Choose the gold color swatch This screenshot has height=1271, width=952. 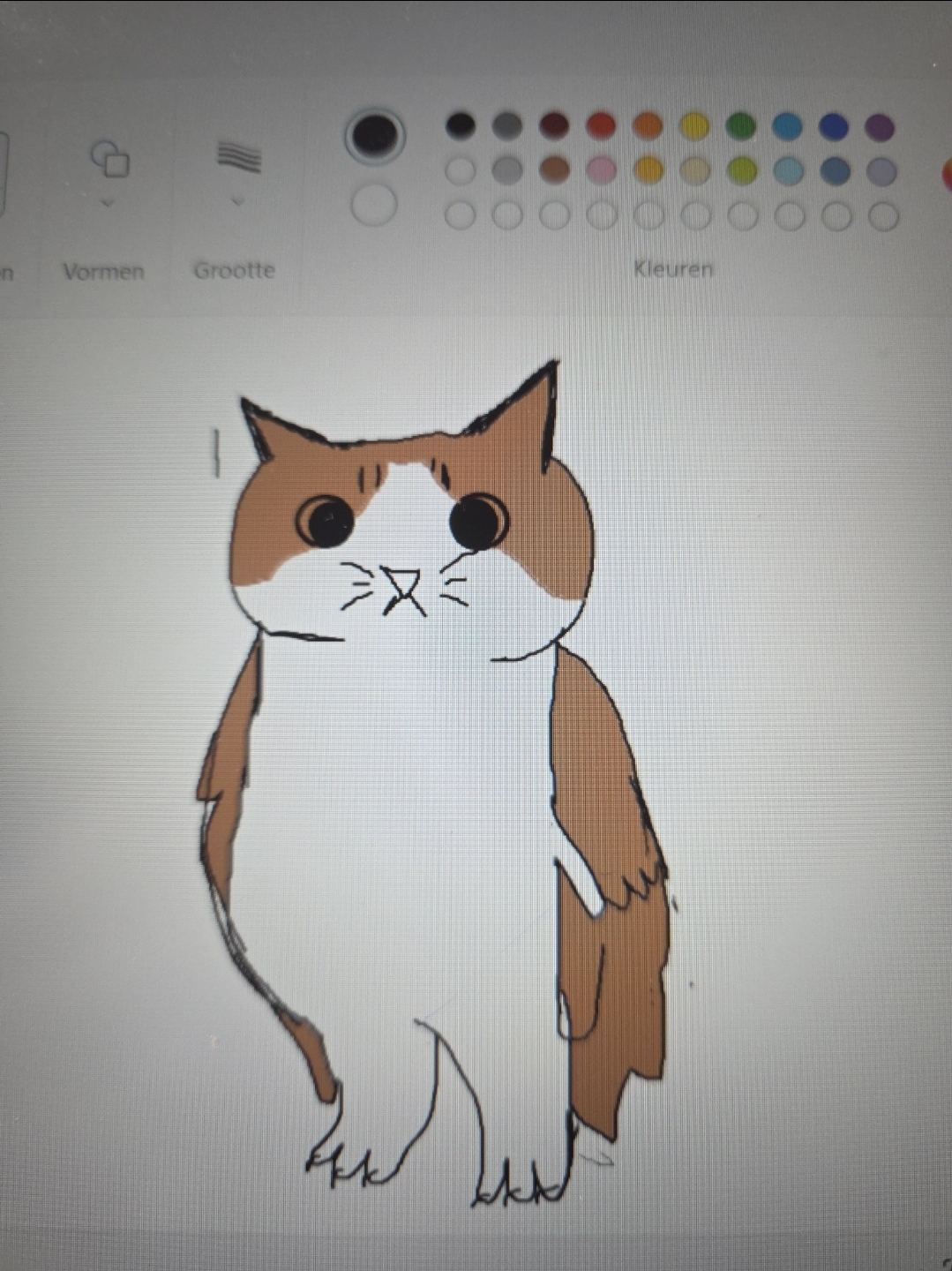648,170
